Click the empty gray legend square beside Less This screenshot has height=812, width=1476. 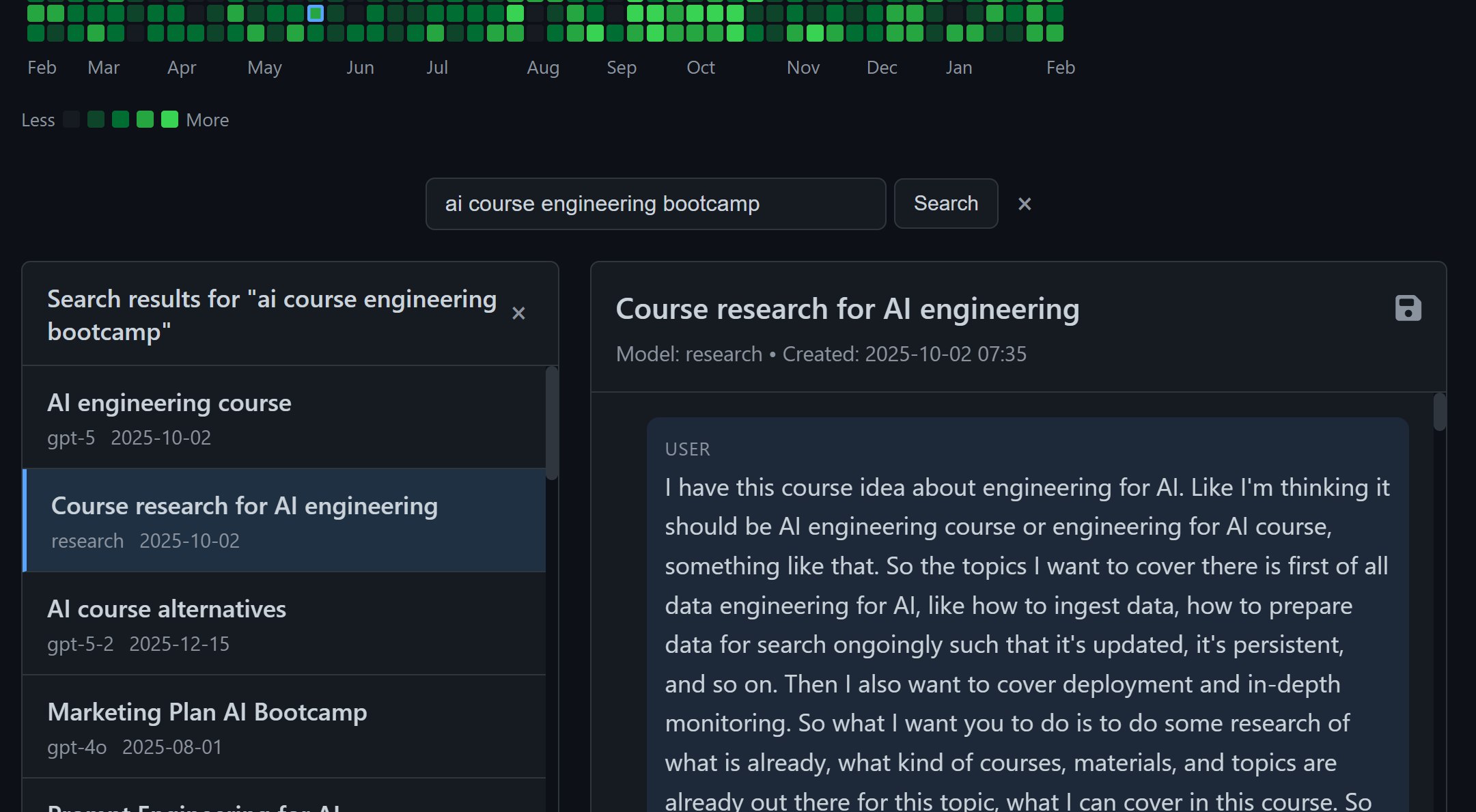[71, 119]
